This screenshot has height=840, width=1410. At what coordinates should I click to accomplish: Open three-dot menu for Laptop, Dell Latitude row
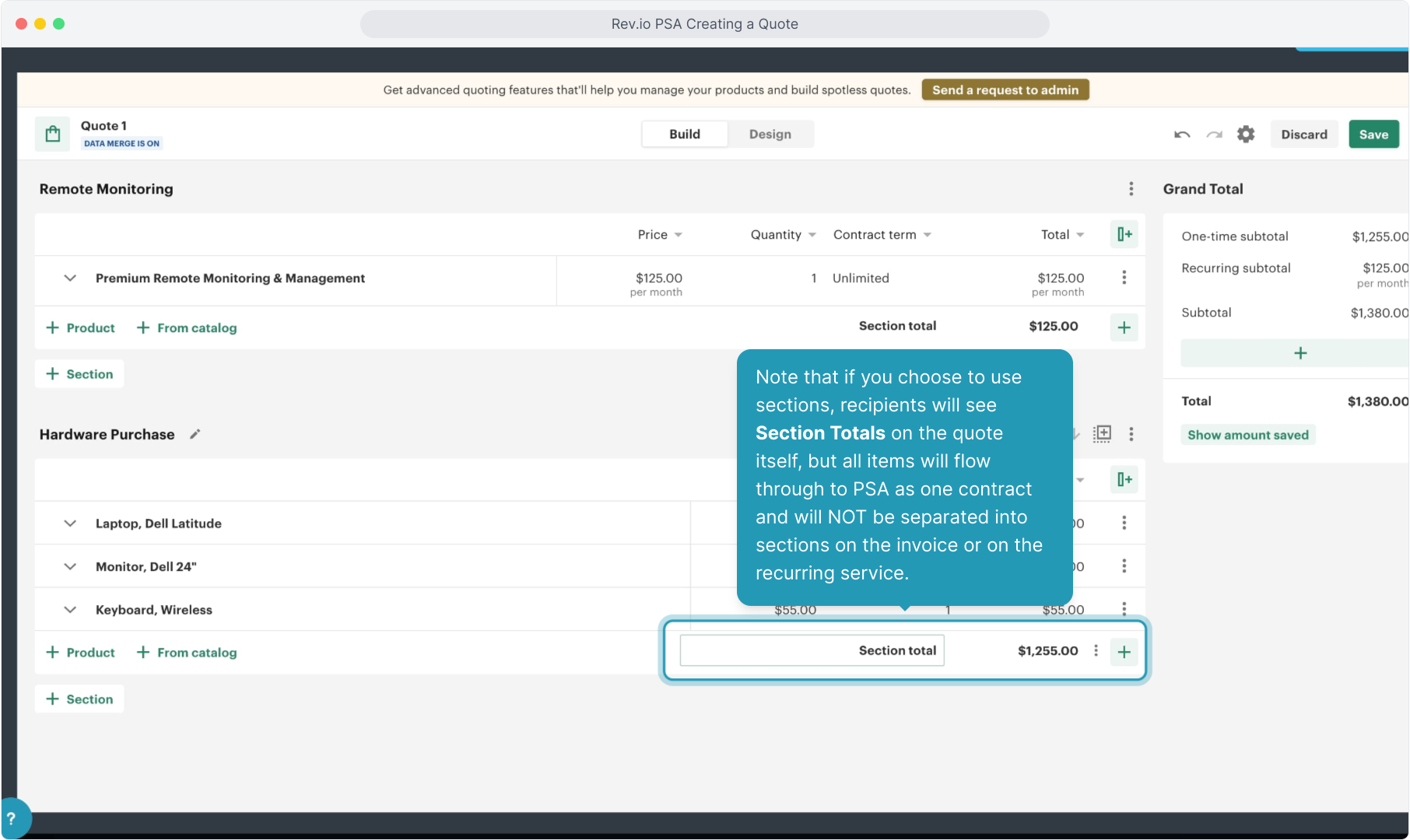1124,523
